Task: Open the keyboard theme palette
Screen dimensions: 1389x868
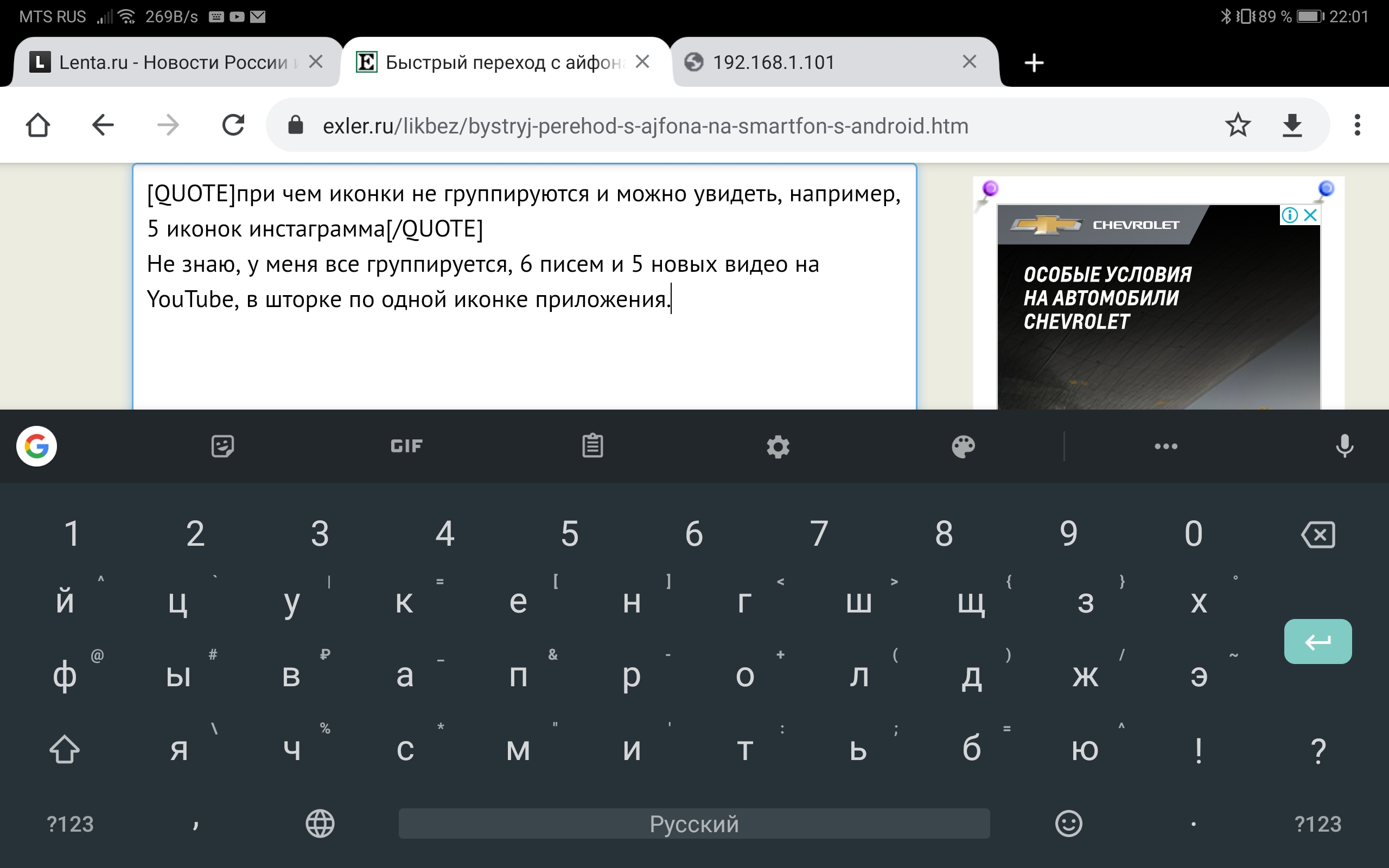Action: (x=963, y=446)
